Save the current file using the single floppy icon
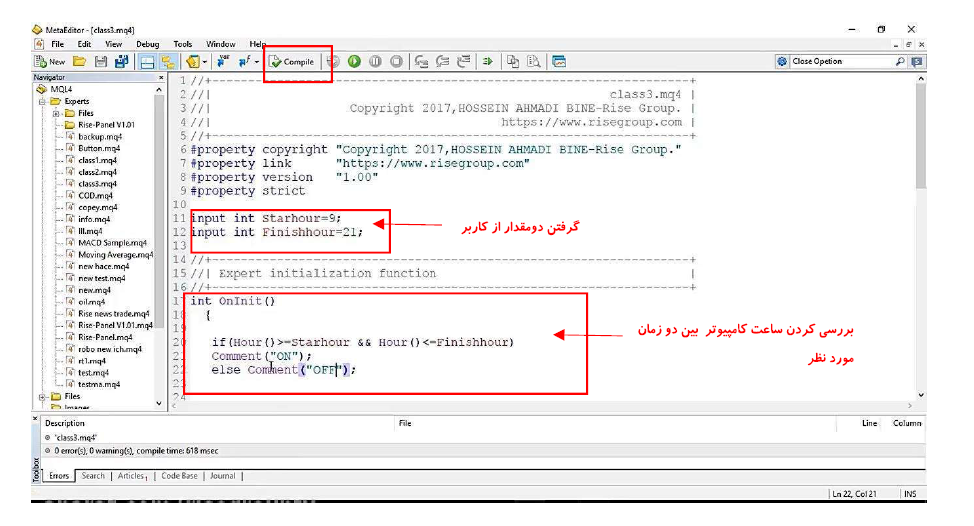The width and height of the screenshot is (974, 526). click(x=101, y=61)
